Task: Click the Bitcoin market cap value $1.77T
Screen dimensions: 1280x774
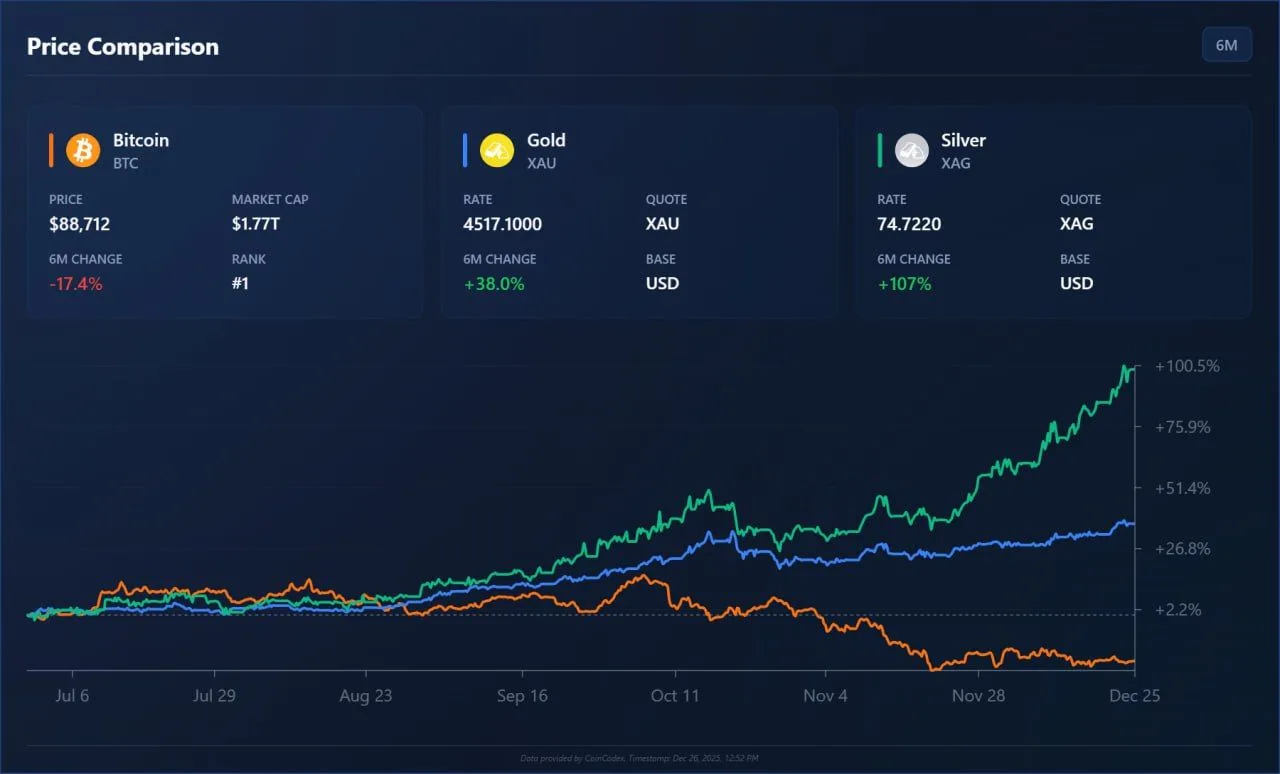Action: 258,224
